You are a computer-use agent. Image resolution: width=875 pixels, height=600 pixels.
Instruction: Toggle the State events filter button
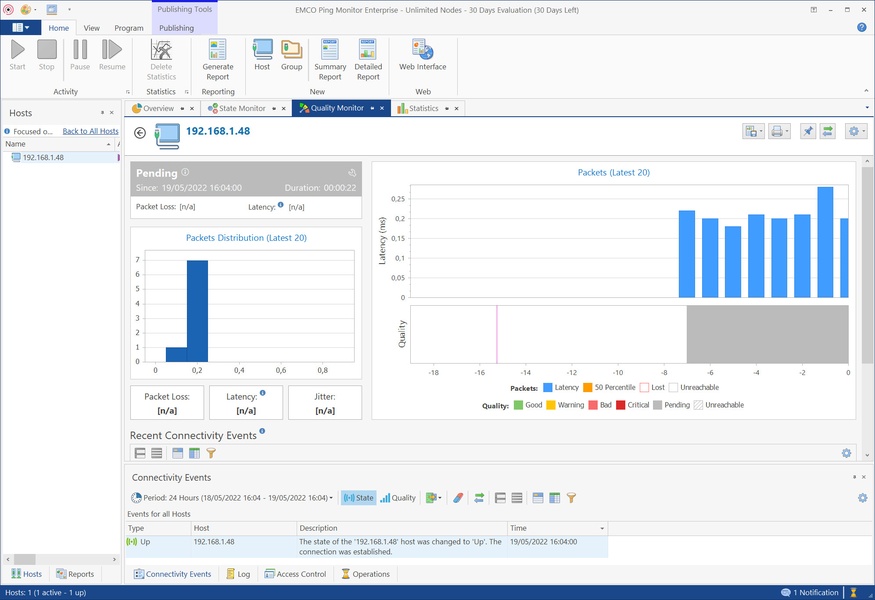point(358,497)
